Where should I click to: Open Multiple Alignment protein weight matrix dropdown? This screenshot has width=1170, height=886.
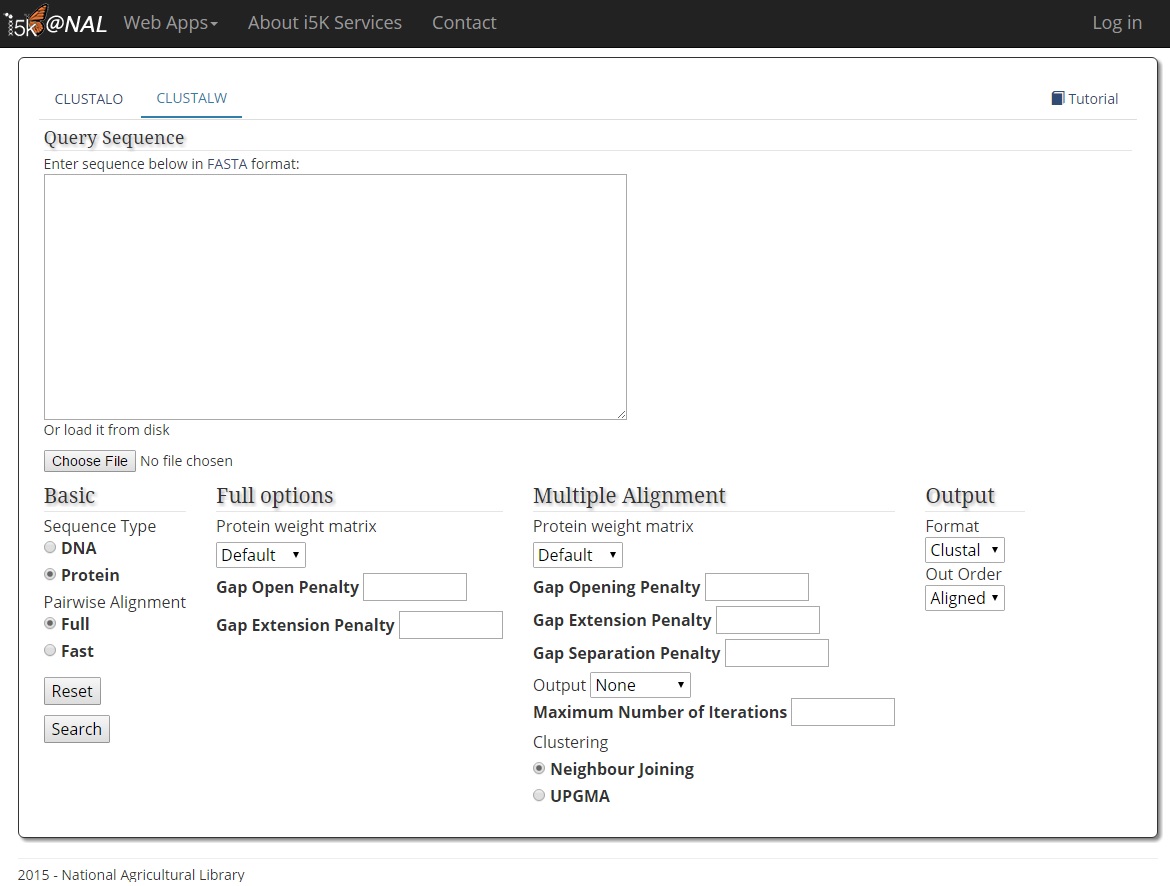point(578,555)
